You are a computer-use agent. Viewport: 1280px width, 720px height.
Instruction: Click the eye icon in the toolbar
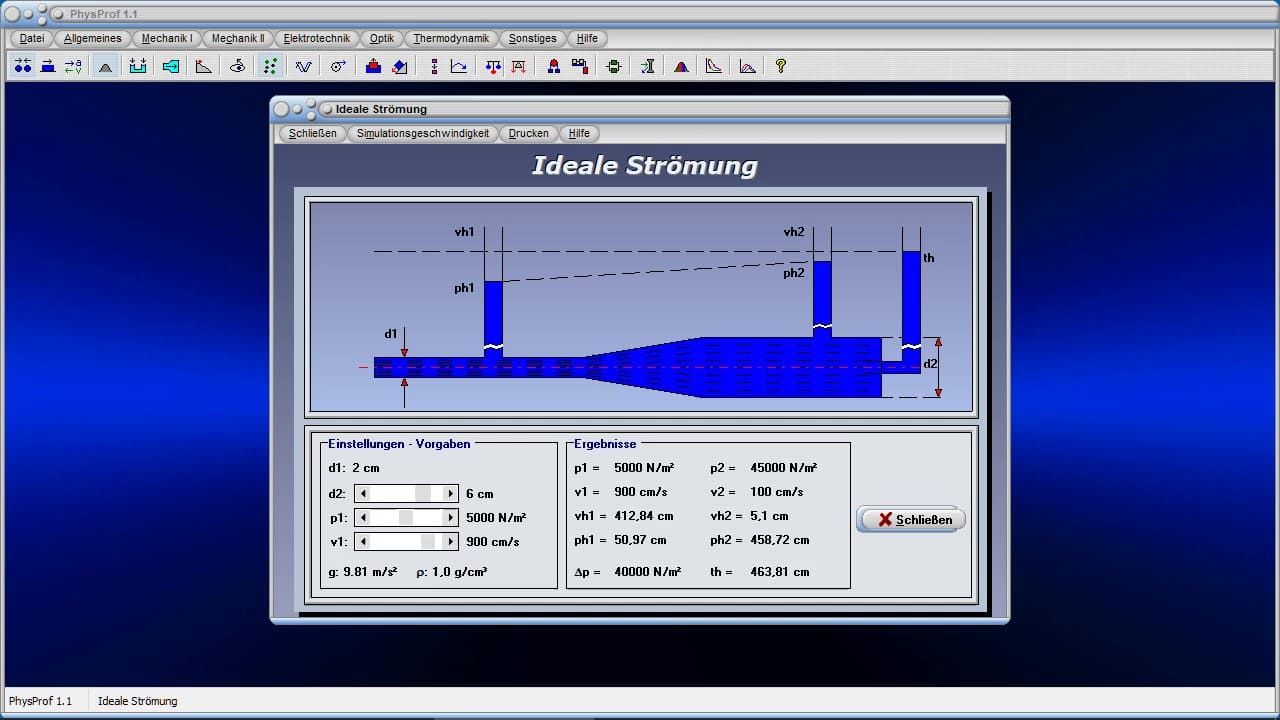point(237,66)
